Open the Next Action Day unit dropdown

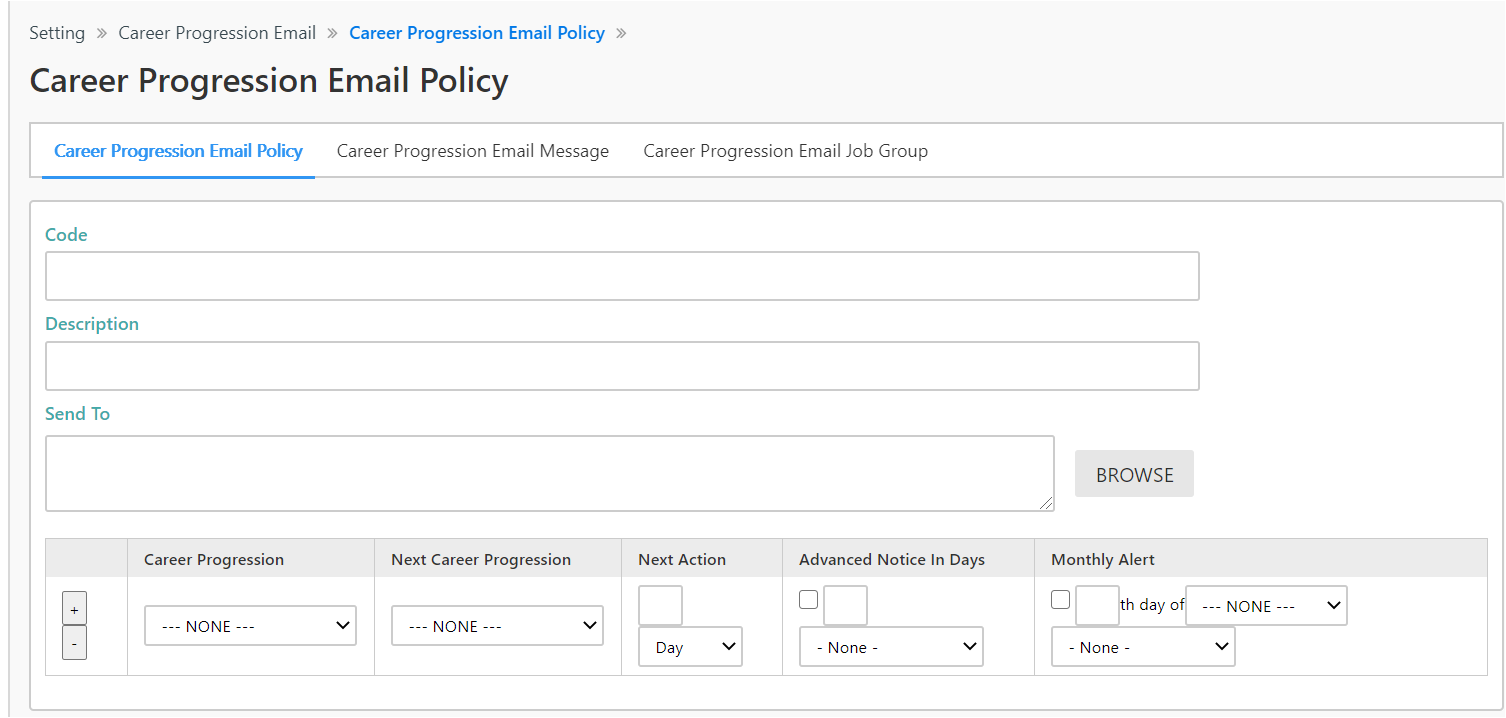click(x=690, y=647)
